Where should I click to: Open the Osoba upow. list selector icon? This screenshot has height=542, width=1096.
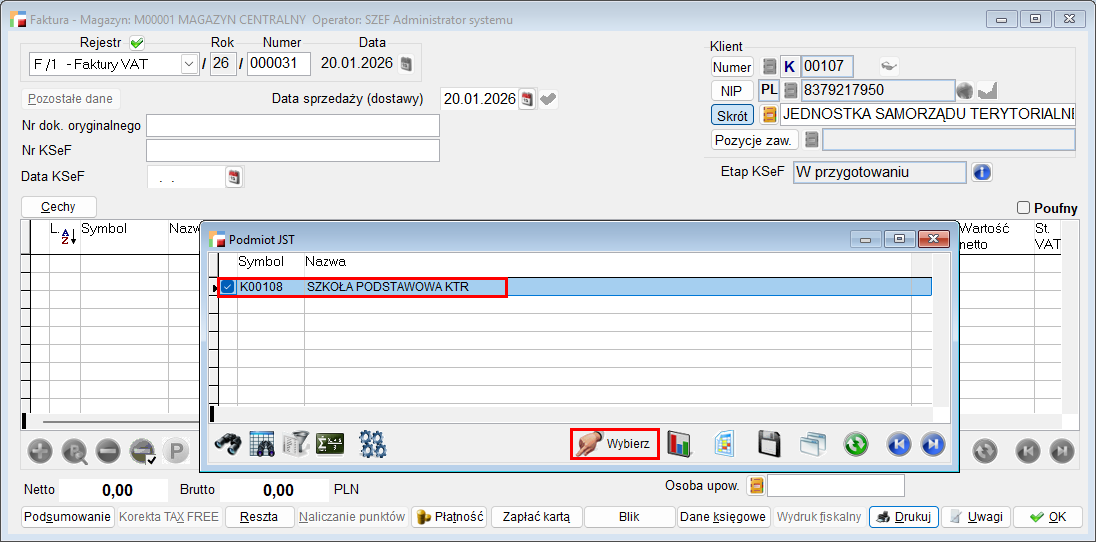[755, 486]
